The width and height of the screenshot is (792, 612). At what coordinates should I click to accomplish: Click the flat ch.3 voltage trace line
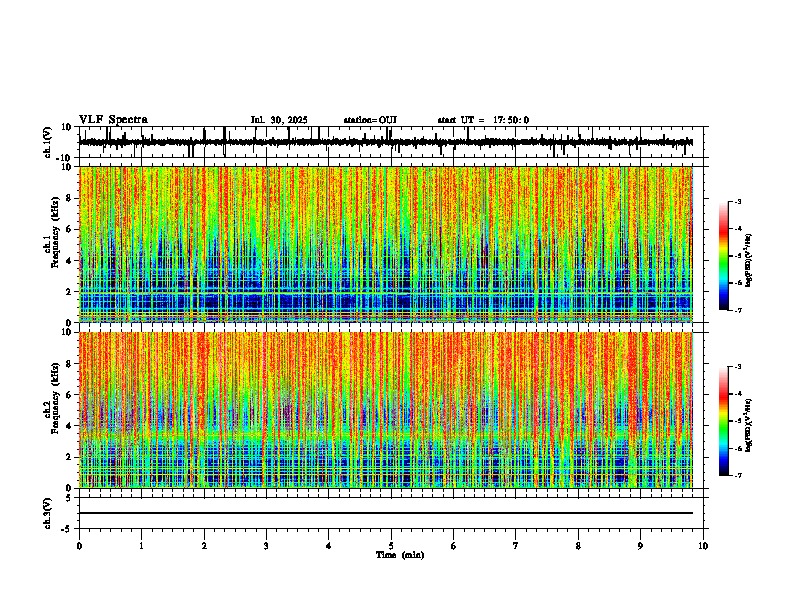386,513
